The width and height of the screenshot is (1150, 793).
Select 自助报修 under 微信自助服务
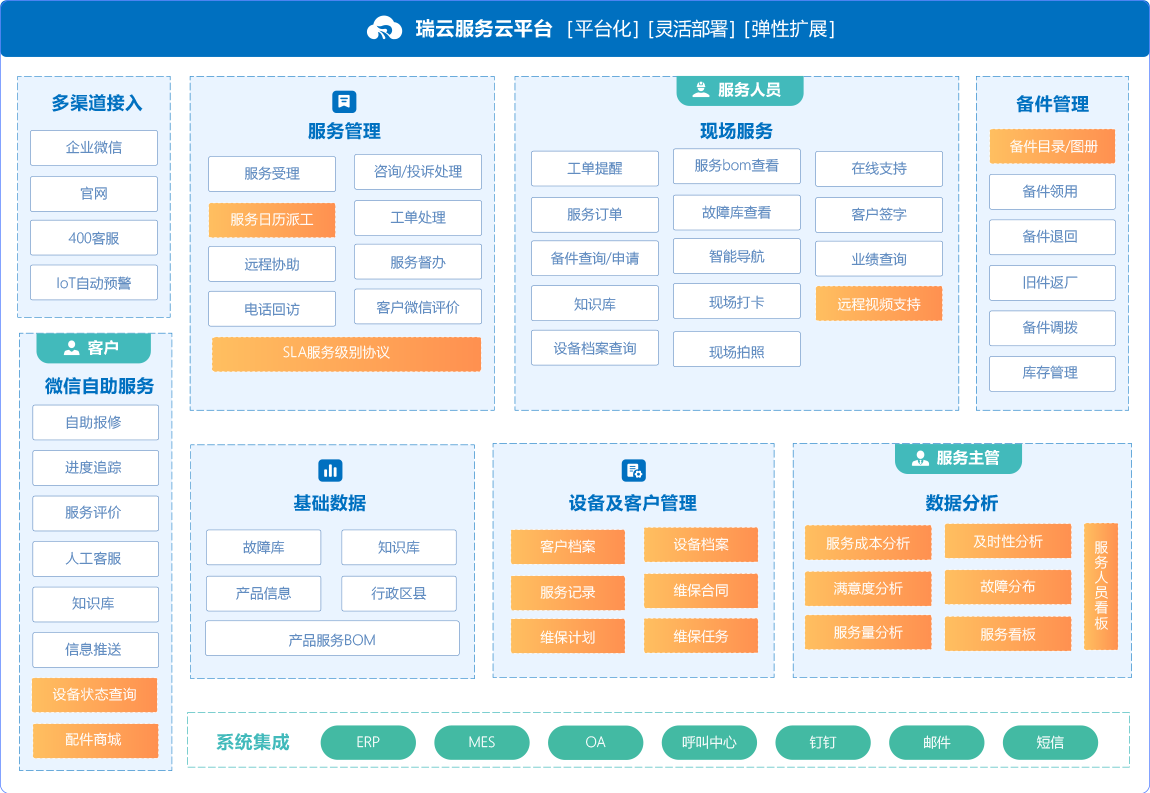(x=95, y=423)
